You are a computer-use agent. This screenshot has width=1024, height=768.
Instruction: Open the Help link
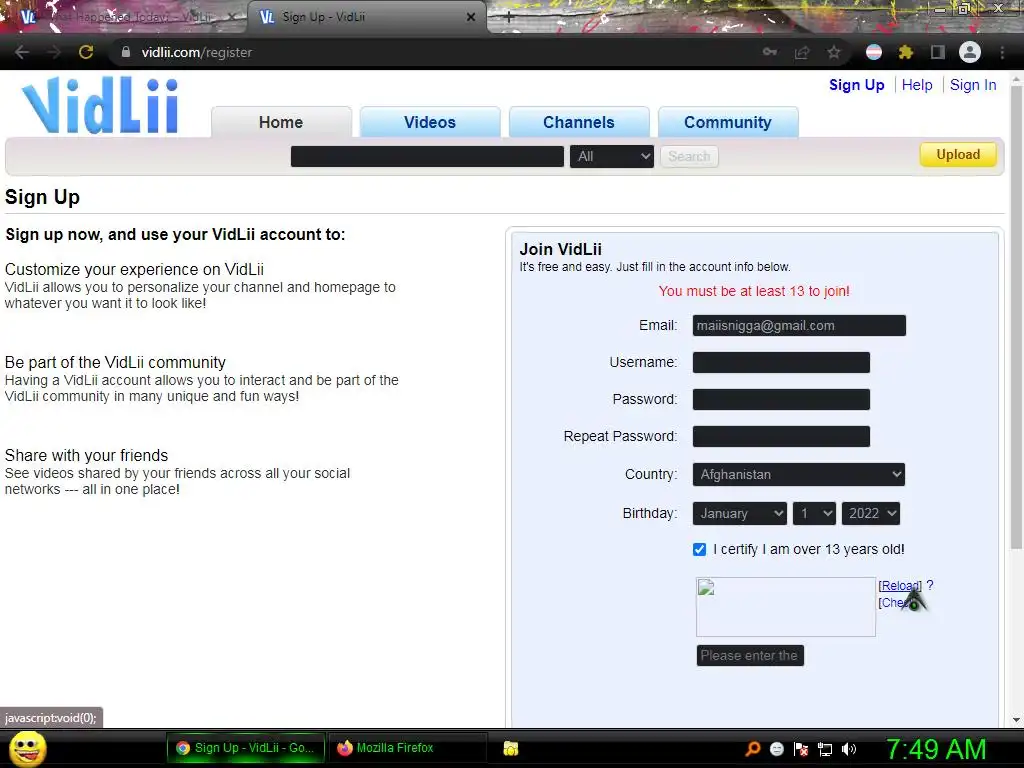click(x=917, y=85)
